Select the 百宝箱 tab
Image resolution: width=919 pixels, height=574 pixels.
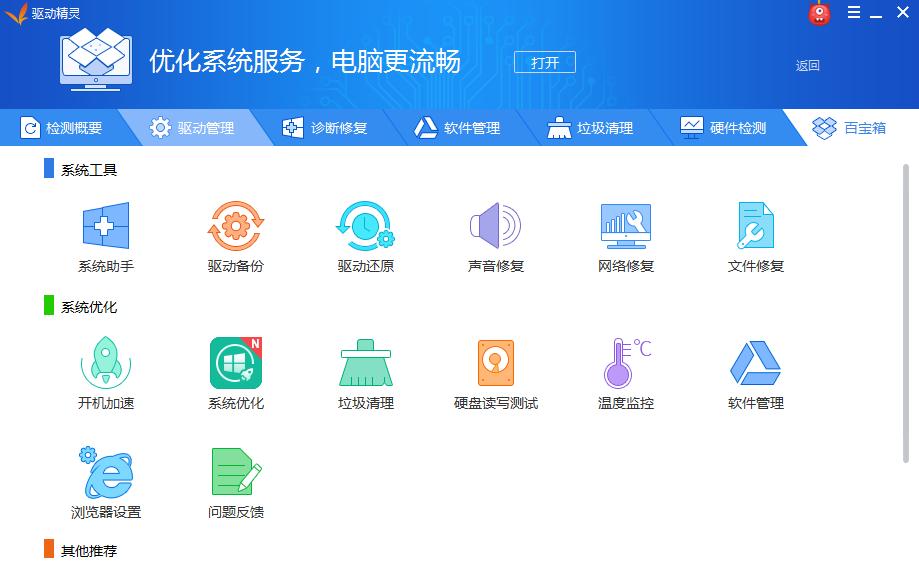pos(849,127)
